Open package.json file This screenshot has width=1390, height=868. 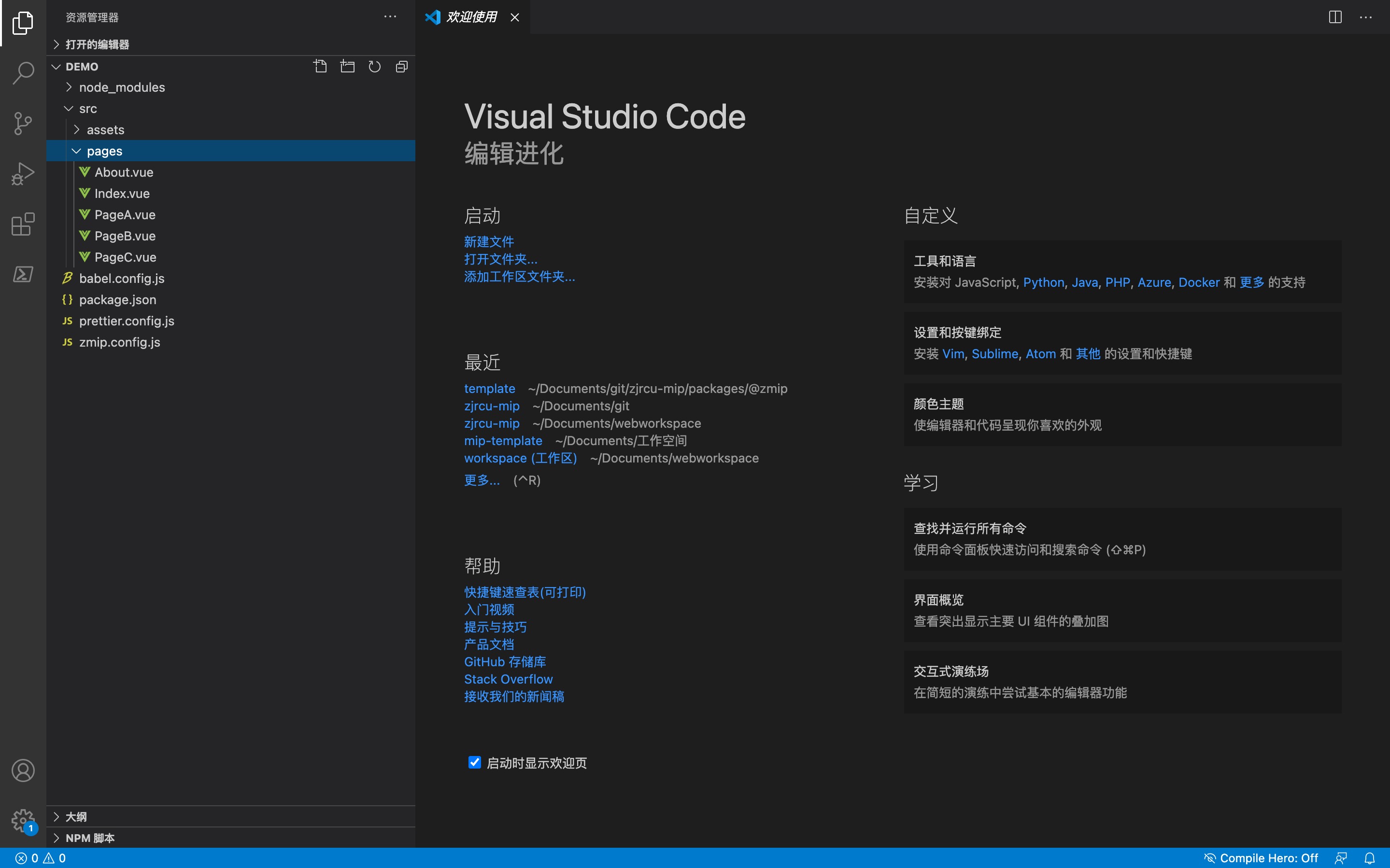click(x=231, y=300)
